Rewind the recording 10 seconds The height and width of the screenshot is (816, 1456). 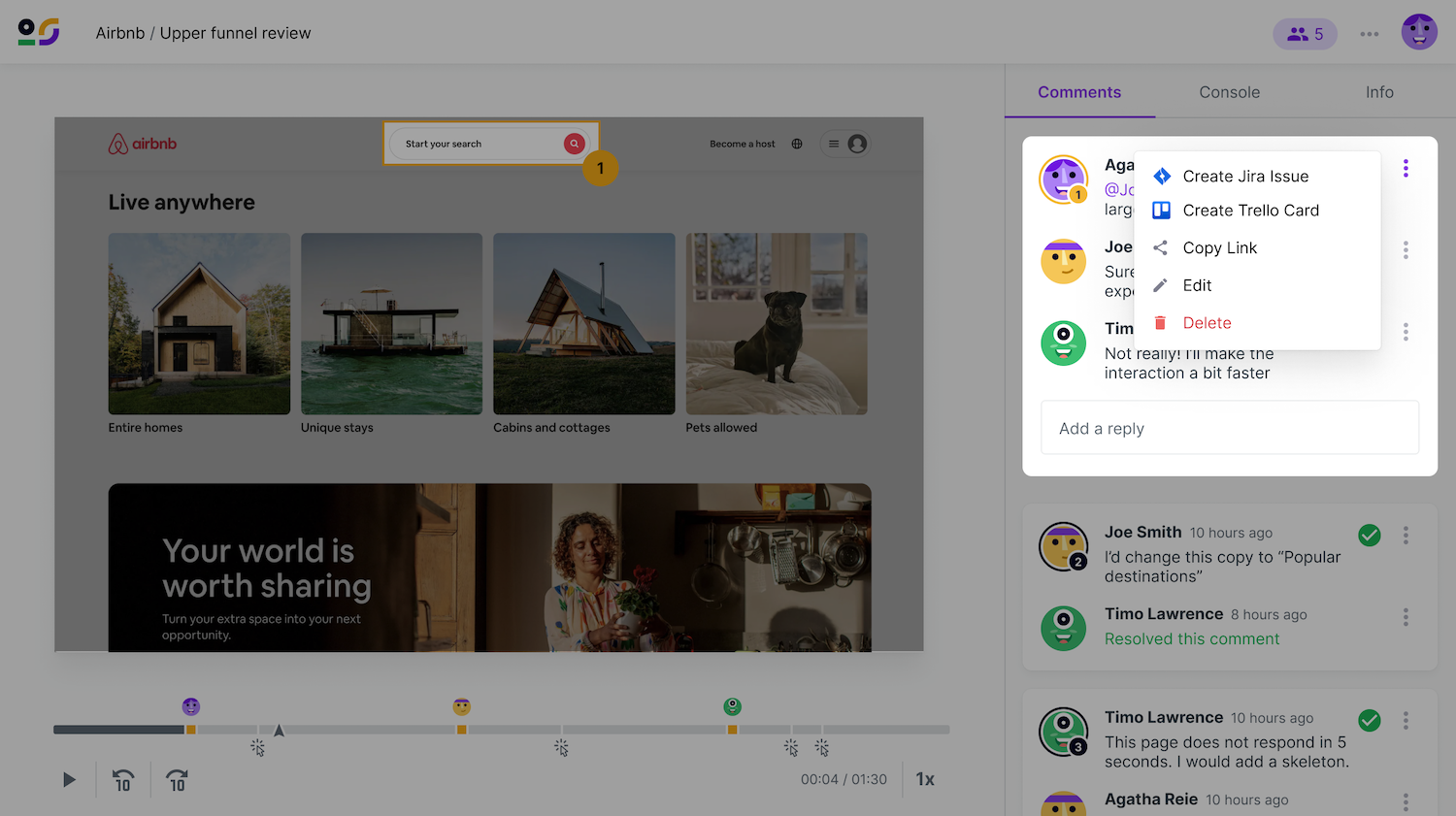(123, 780)
